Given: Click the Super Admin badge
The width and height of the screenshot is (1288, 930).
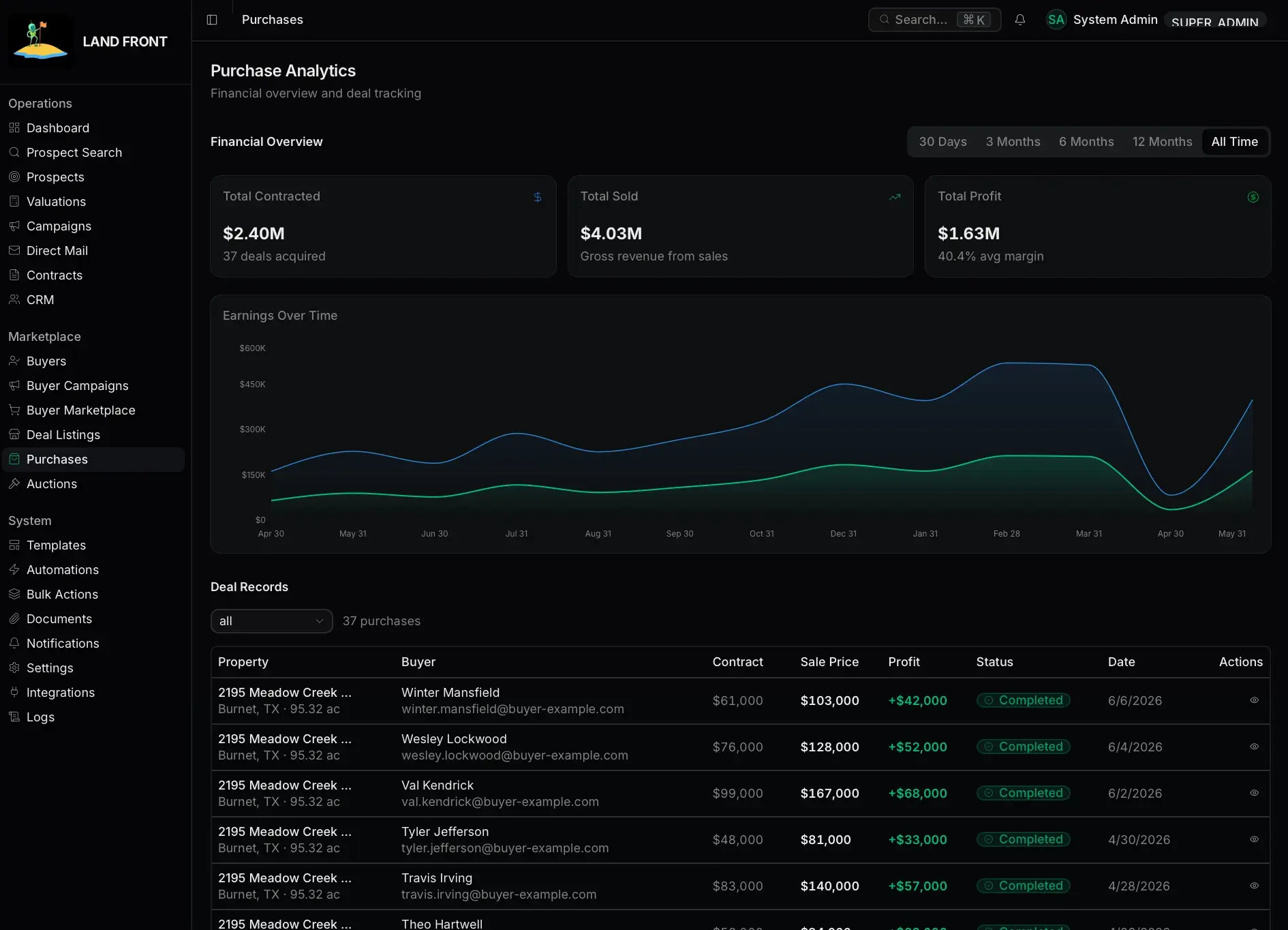Looking at the screenshot, I should click(1214, 20).
